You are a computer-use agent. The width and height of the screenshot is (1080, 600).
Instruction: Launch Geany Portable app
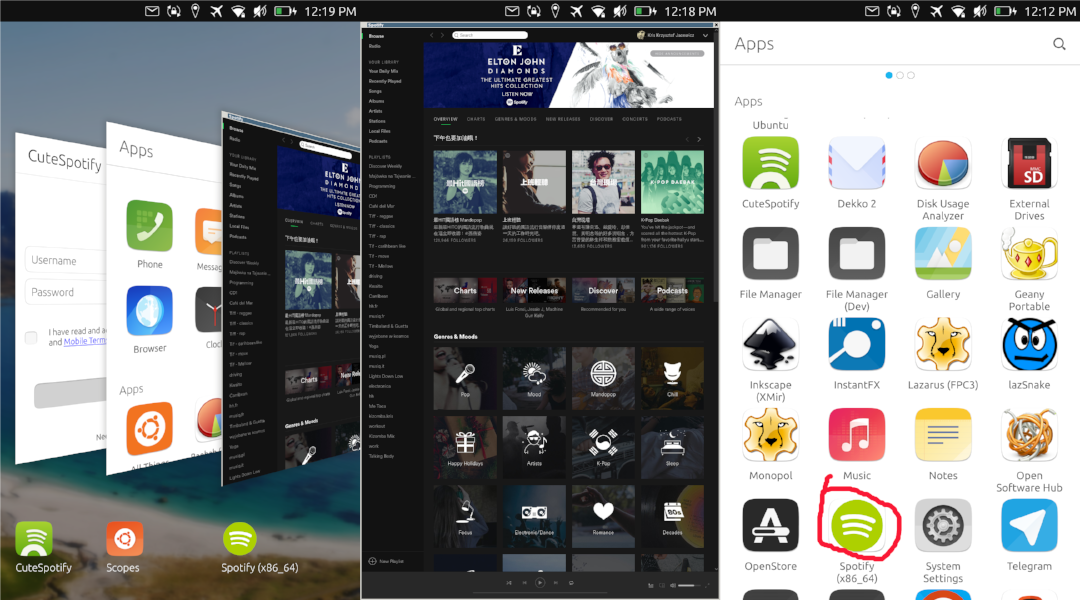point(1029,254)
